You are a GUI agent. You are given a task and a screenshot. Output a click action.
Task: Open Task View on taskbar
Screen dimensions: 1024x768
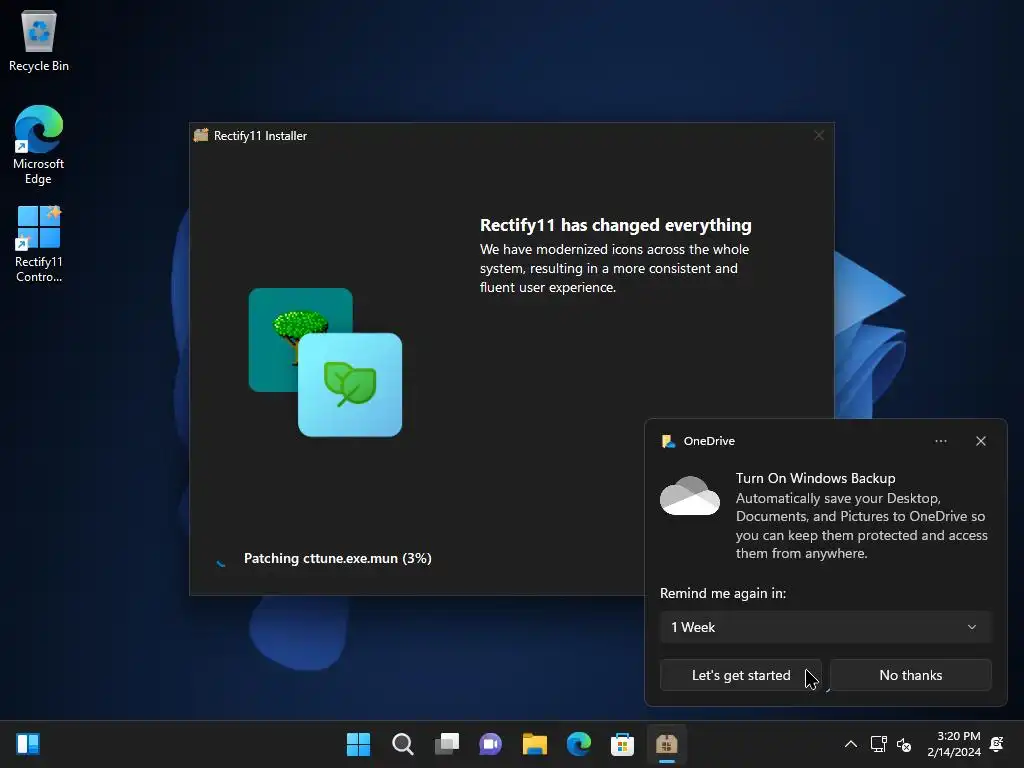[x=447, y=744]
